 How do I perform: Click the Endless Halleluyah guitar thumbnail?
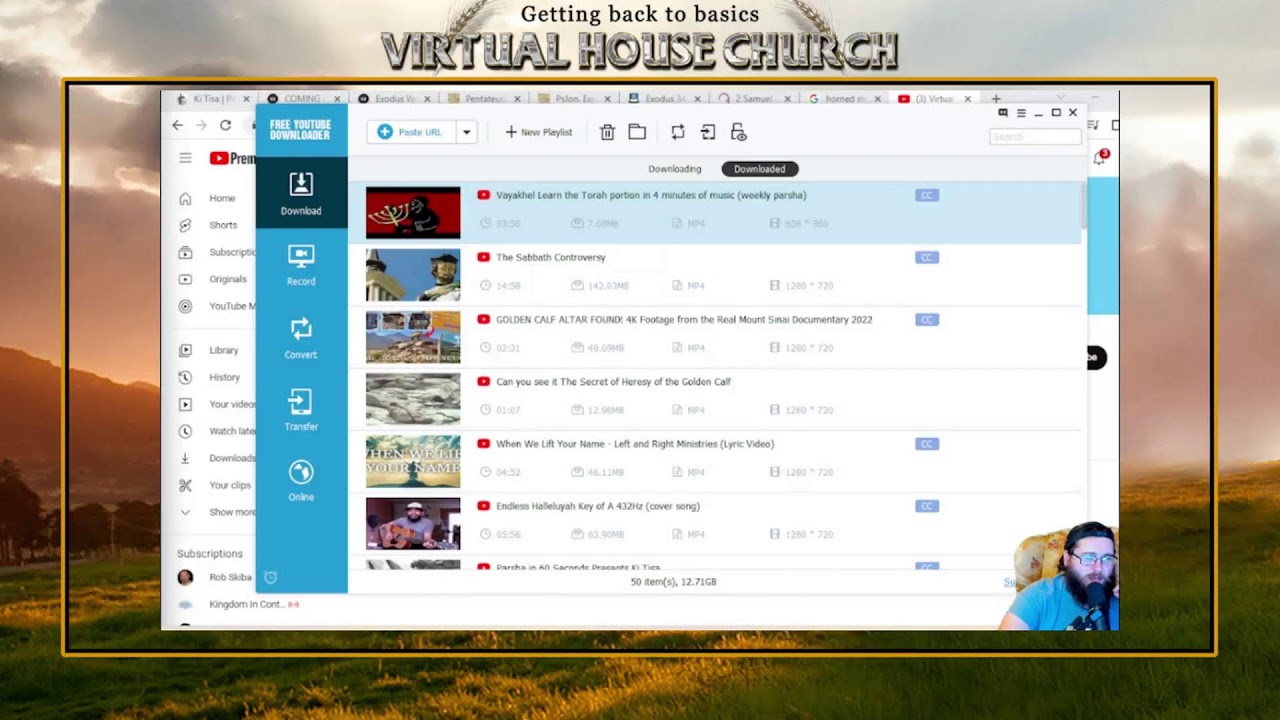[413, 523]
